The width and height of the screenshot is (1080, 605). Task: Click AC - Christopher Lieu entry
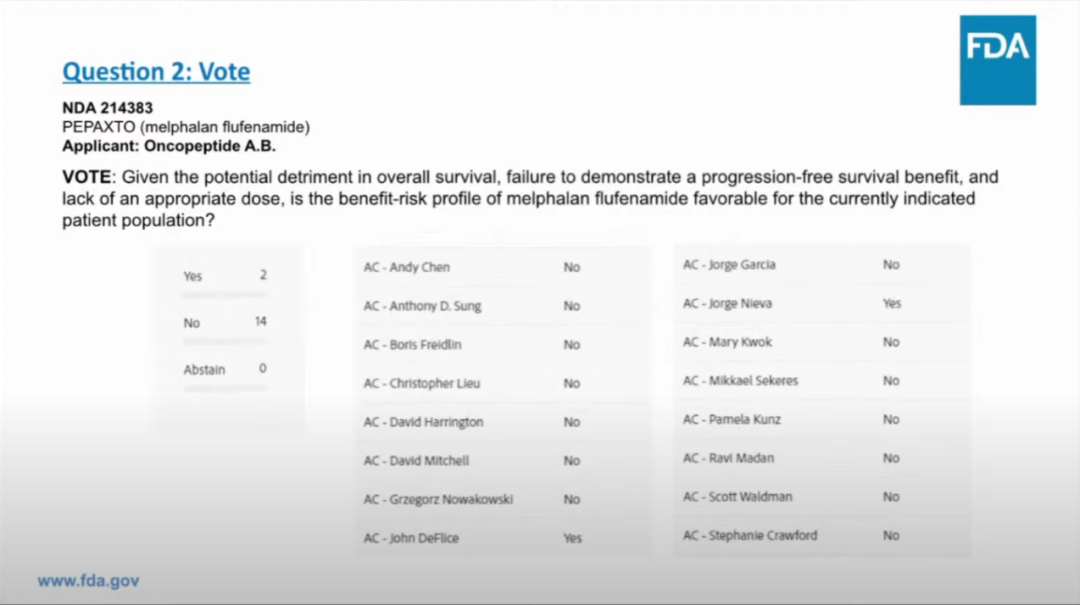click(502, 383)
